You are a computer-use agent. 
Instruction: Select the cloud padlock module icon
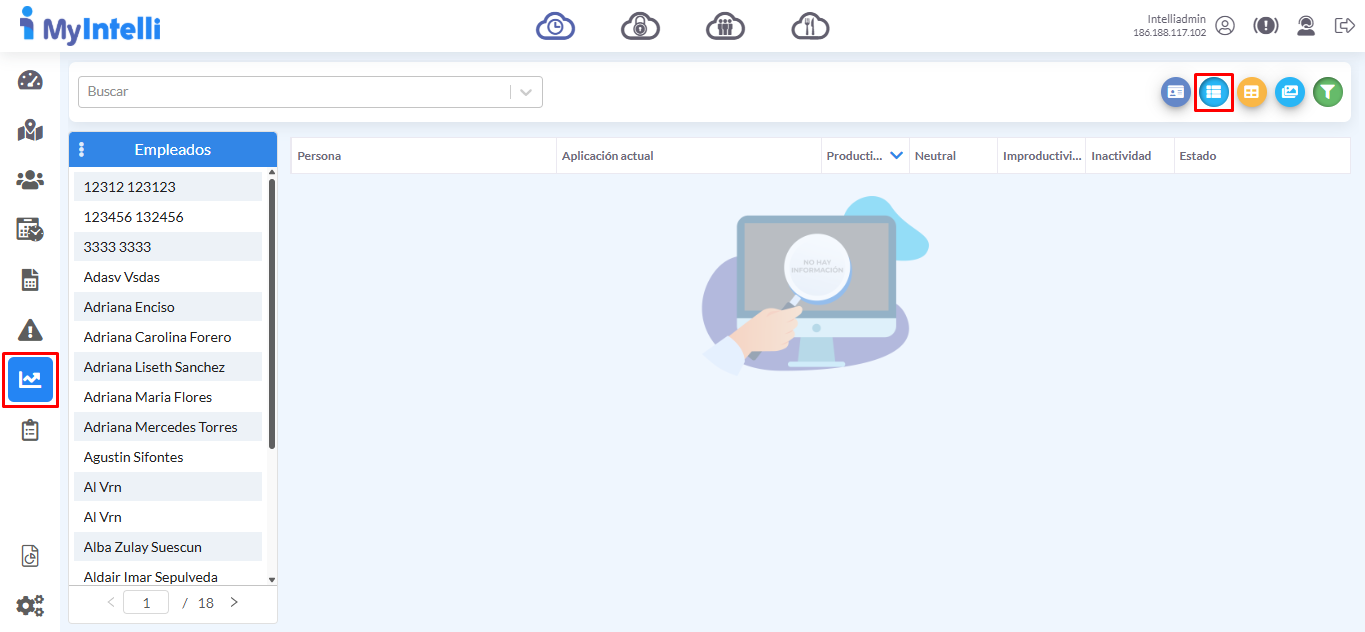click(x=640, y=26)
